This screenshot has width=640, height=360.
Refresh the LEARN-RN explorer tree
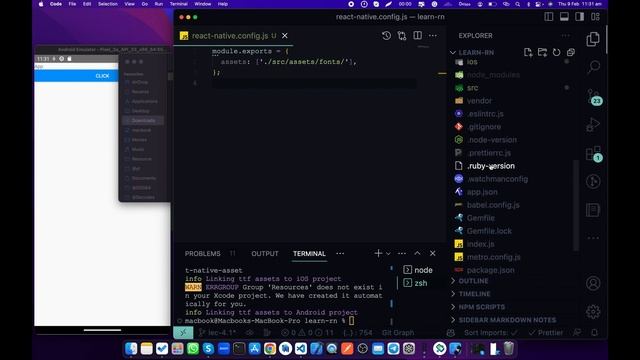click(x=556, y=52)
